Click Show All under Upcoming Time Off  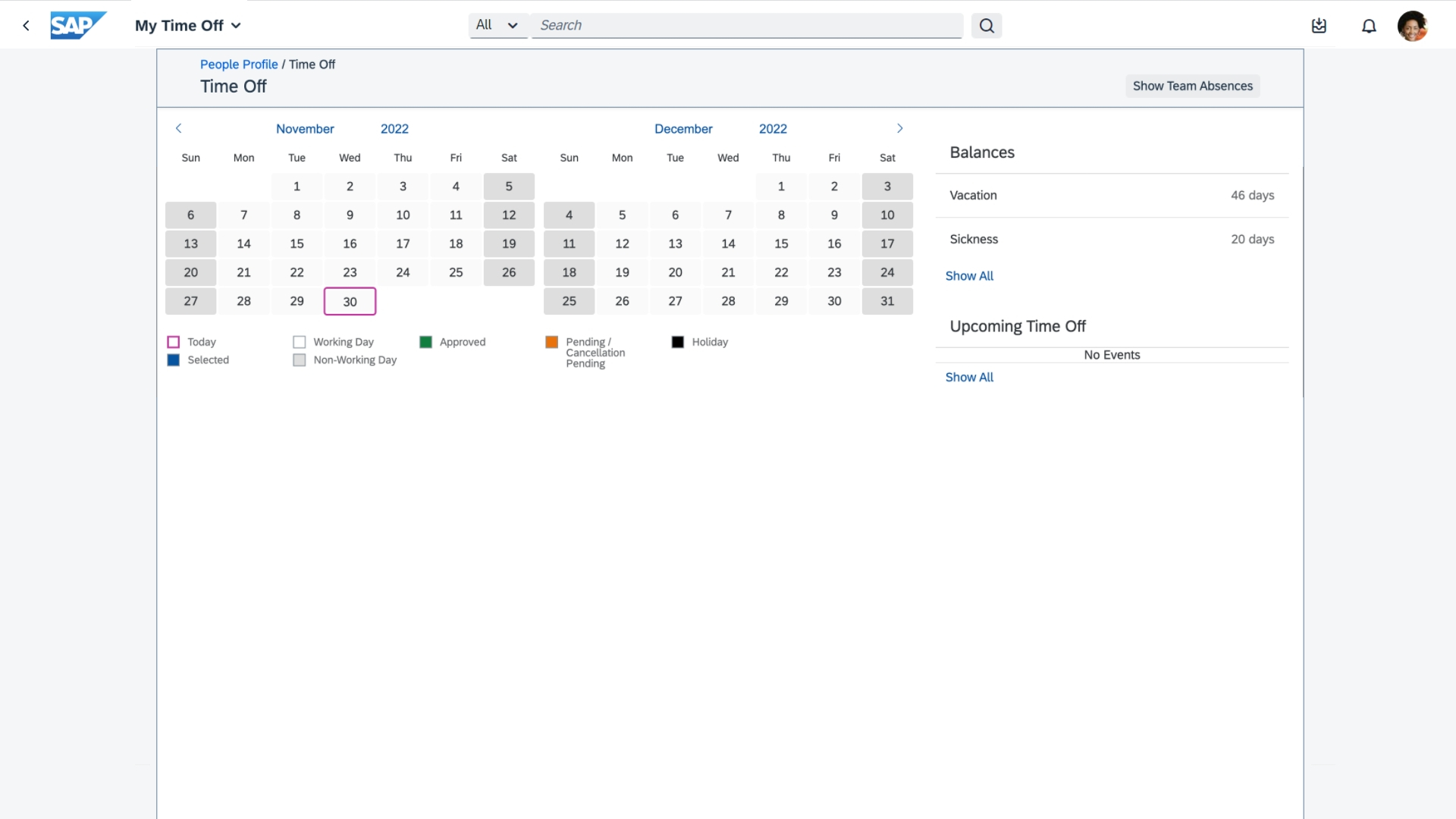tap(969, 377)
